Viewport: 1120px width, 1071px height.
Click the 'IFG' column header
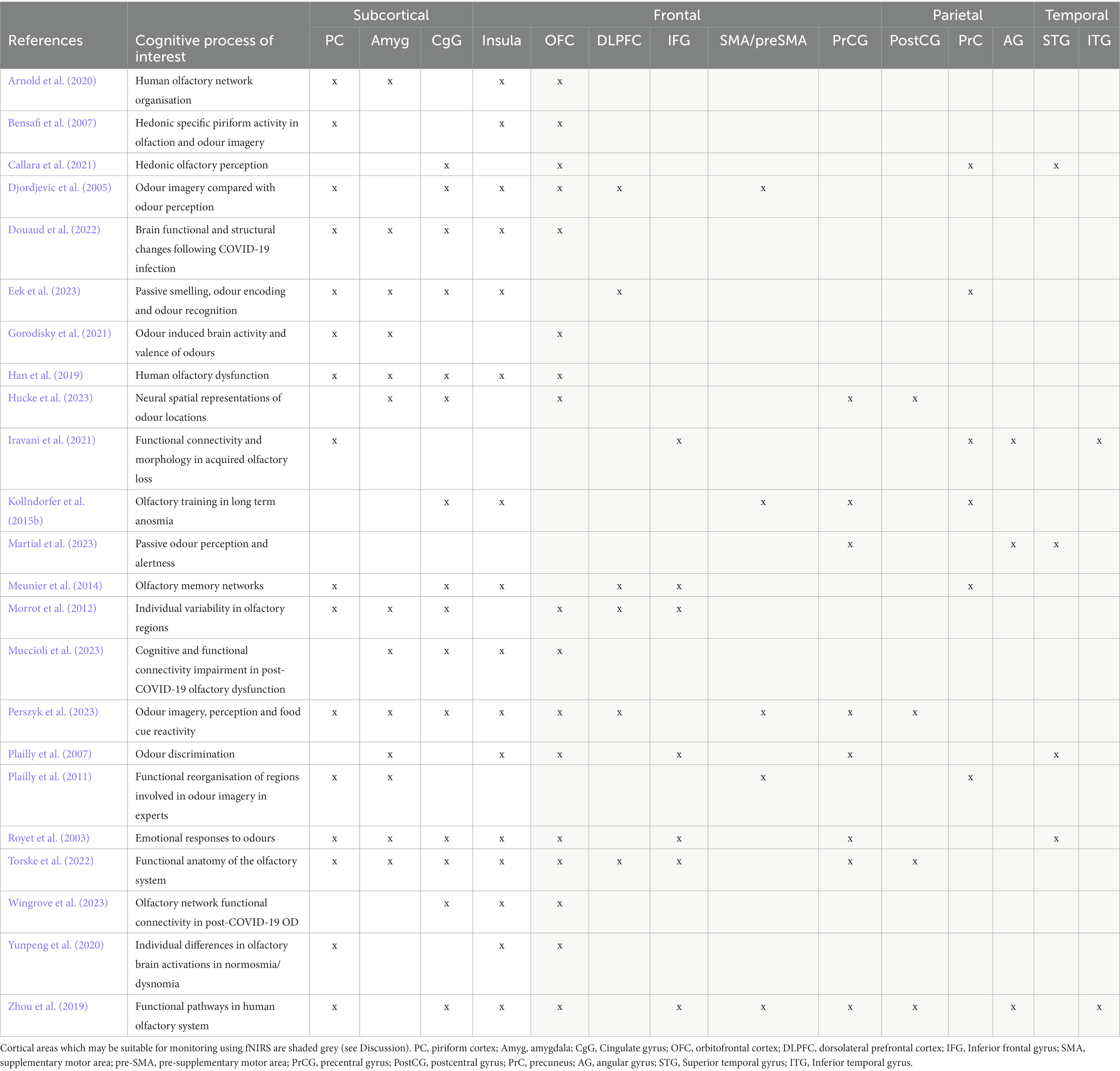click(x=679, y=41)
